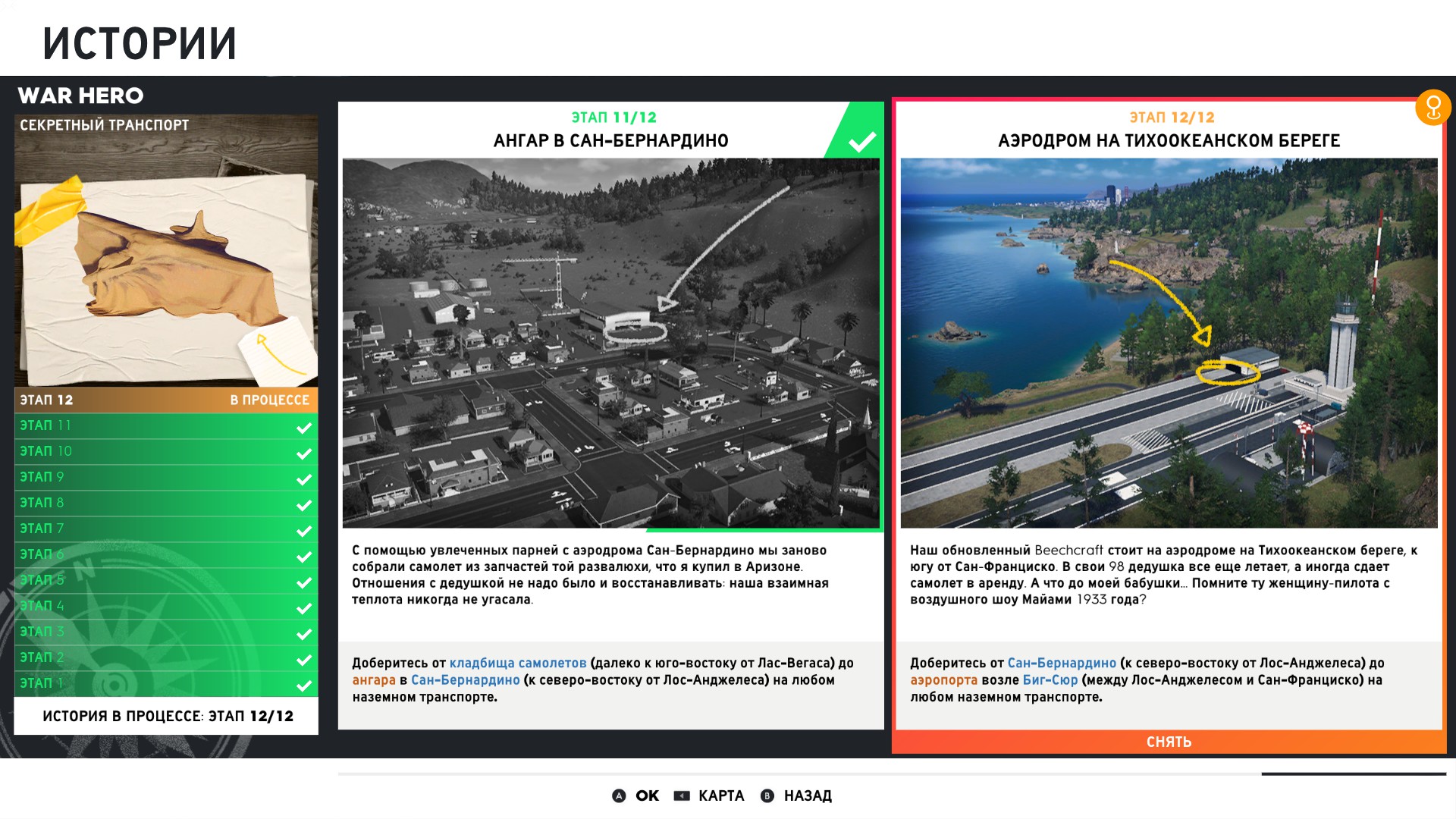Screen dimensions: 1456x819
Task: Click the ЭТАП 12/12 card label
Action: [x=1172, y=118]
